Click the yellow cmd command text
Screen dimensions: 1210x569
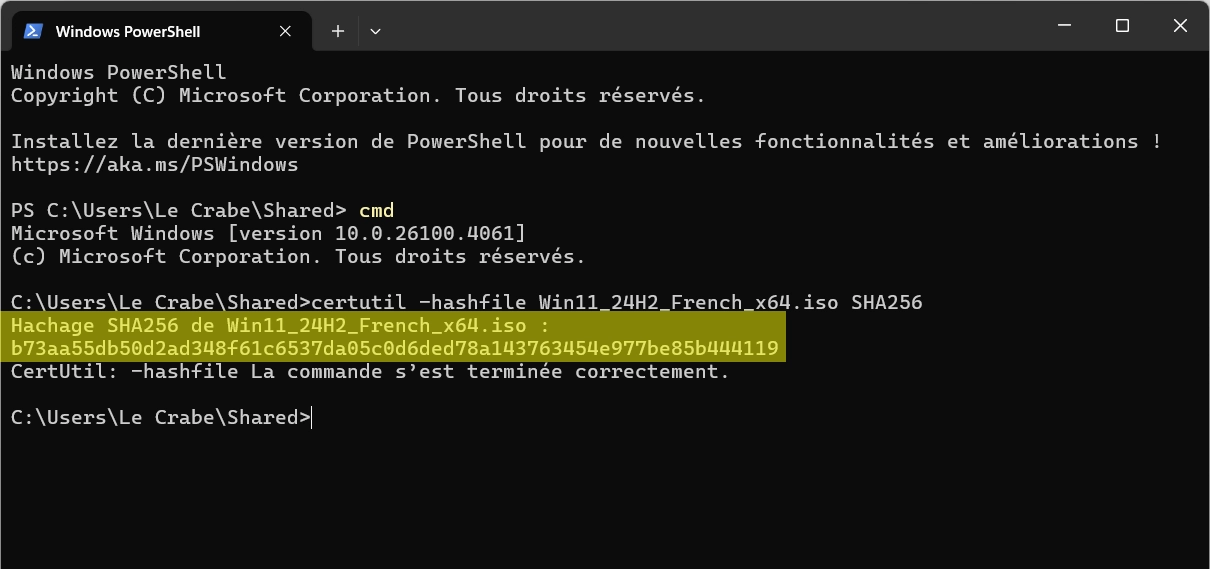point(376,210)
